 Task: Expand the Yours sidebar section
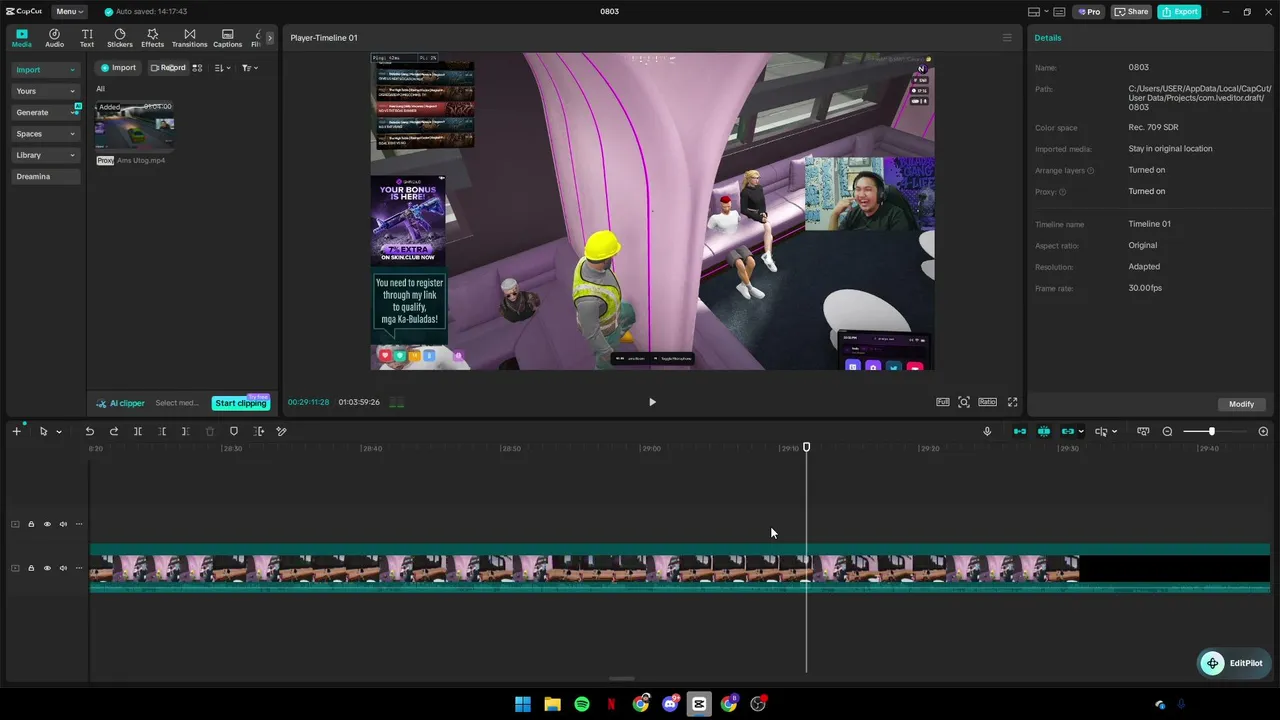[x=45, y=91]
